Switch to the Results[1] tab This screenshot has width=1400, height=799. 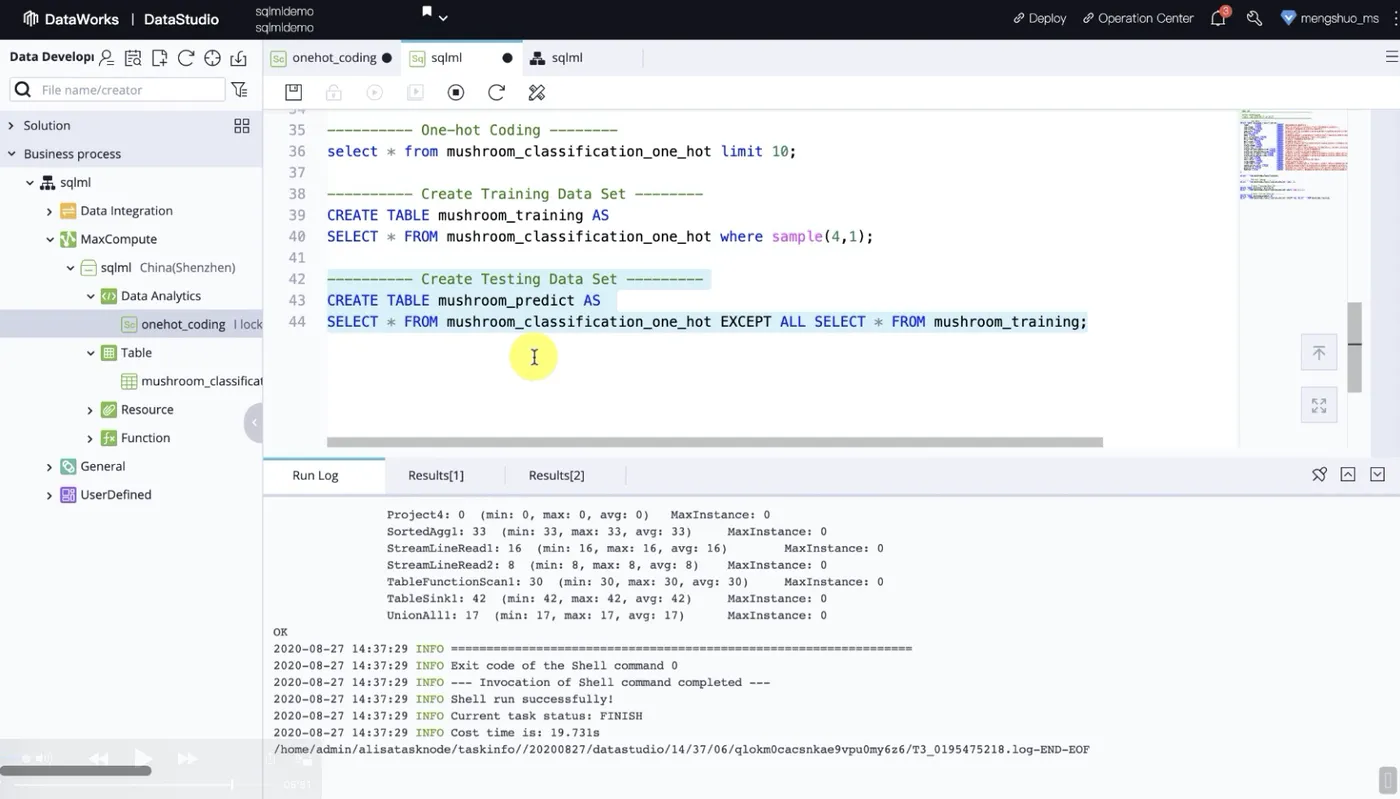[436, 475]
